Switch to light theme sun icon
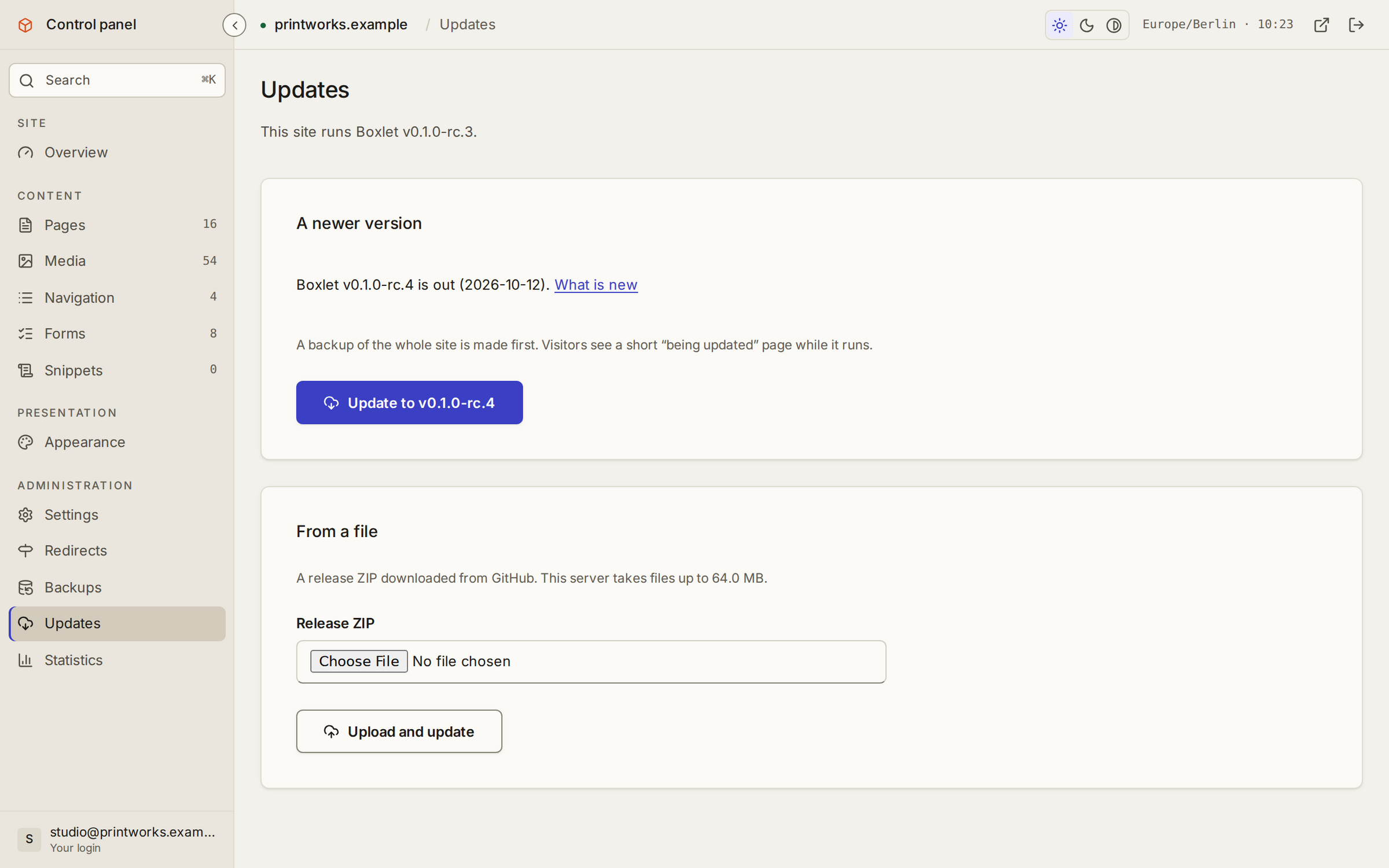The width and height of the screenshot is (1389, 868). [x=1060, y=25]
